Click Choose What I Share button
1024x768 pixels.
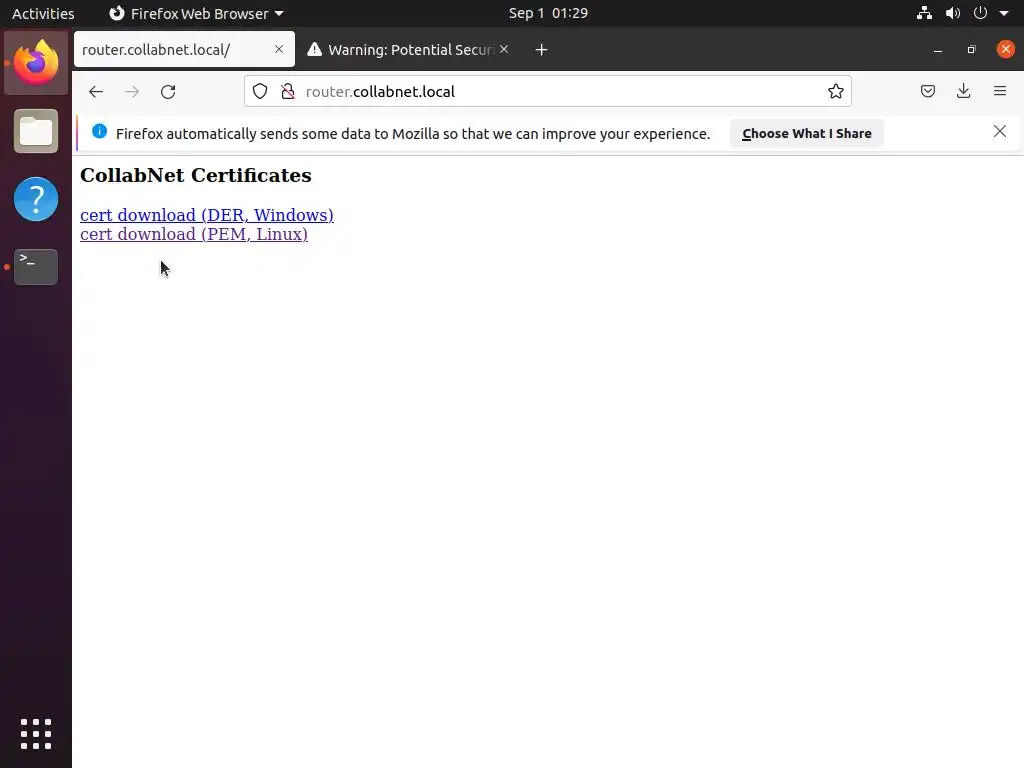(x=807, y=133)
